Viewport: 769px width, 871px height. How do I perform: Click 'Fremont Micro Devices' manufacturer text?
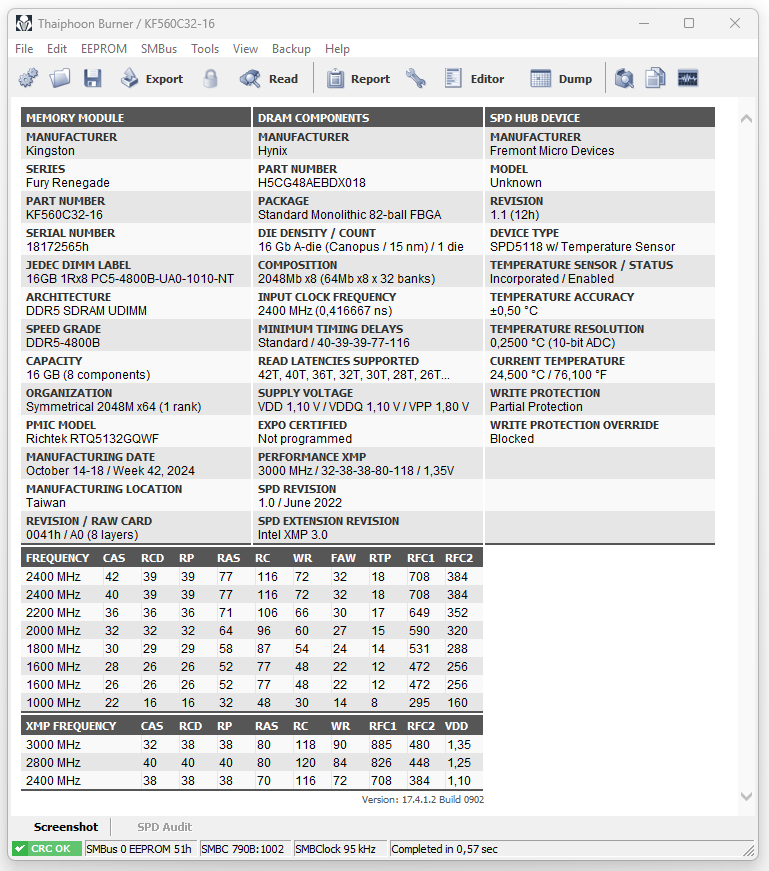click(x=552, y=151)
